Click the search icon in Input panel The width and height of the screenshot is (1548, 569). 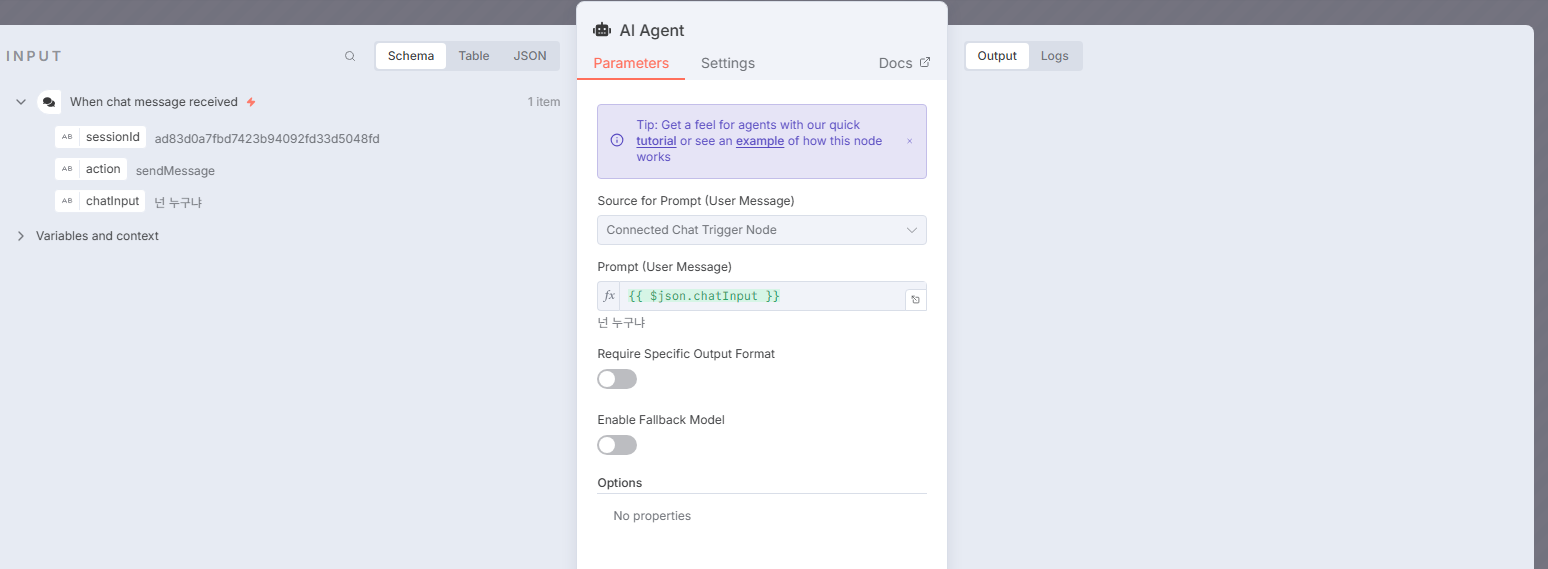point(350,56)
